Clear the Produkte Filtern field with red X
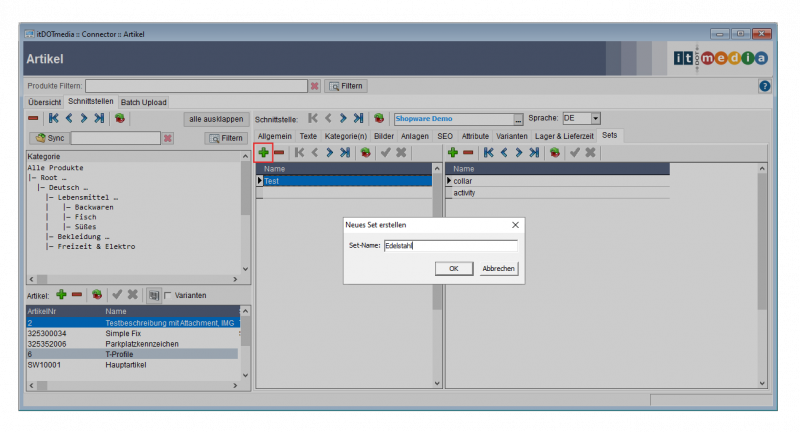Image resolution: width=800 pixels, height=432 pixels. click(314, 86)
